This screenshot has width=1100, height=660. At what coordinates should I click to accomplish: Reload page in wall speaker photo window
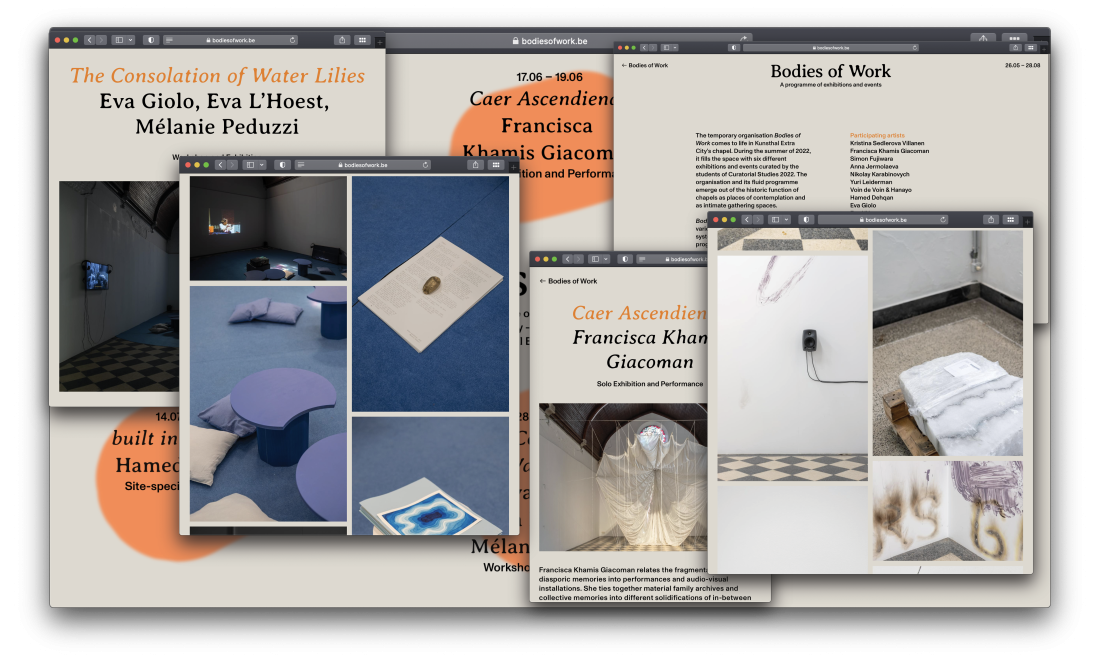pyautogui.click(x=943, y=220)
